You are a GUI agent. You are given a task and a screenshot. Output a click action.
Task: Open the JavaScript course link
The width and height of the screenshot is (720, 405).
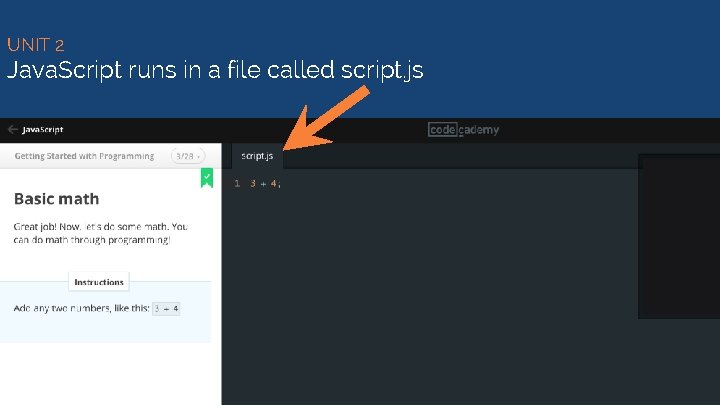click(43, 130)
